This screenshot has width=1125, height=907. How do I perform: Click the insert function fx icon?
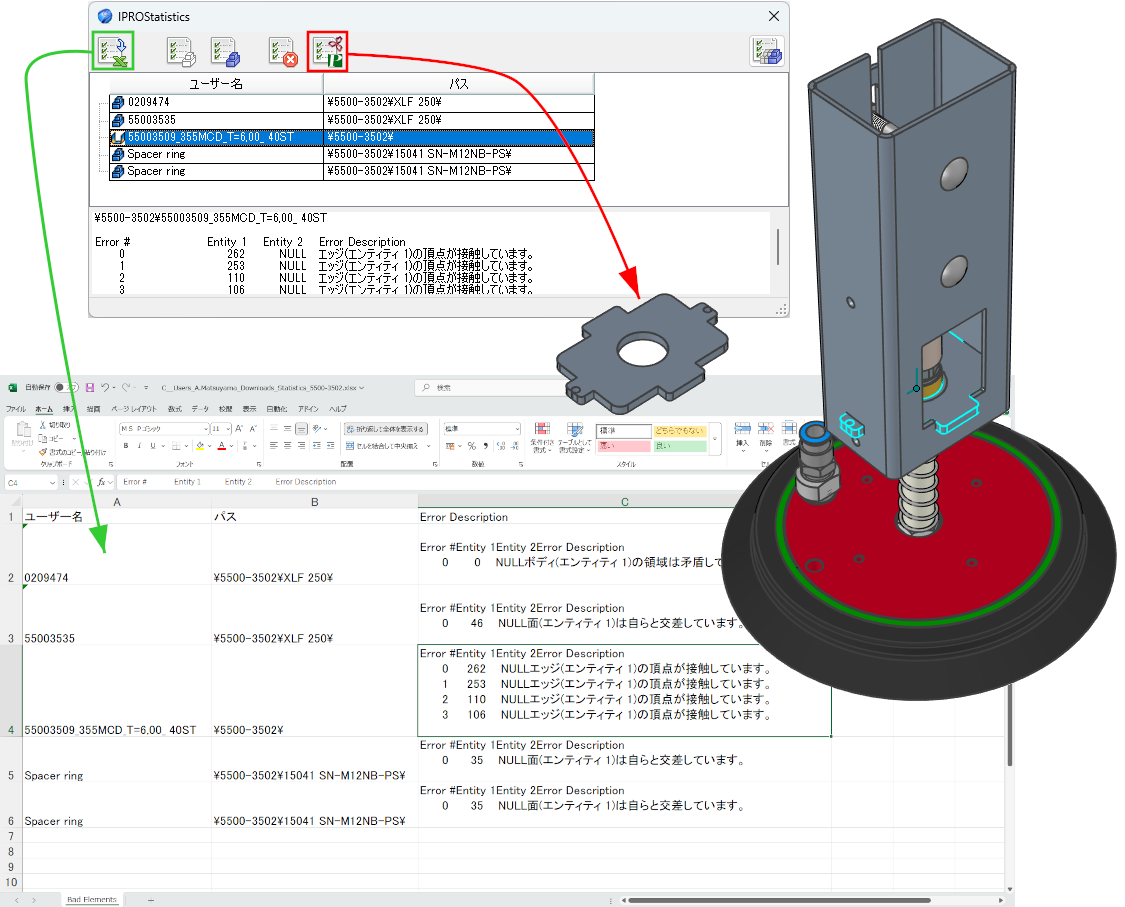102,482
